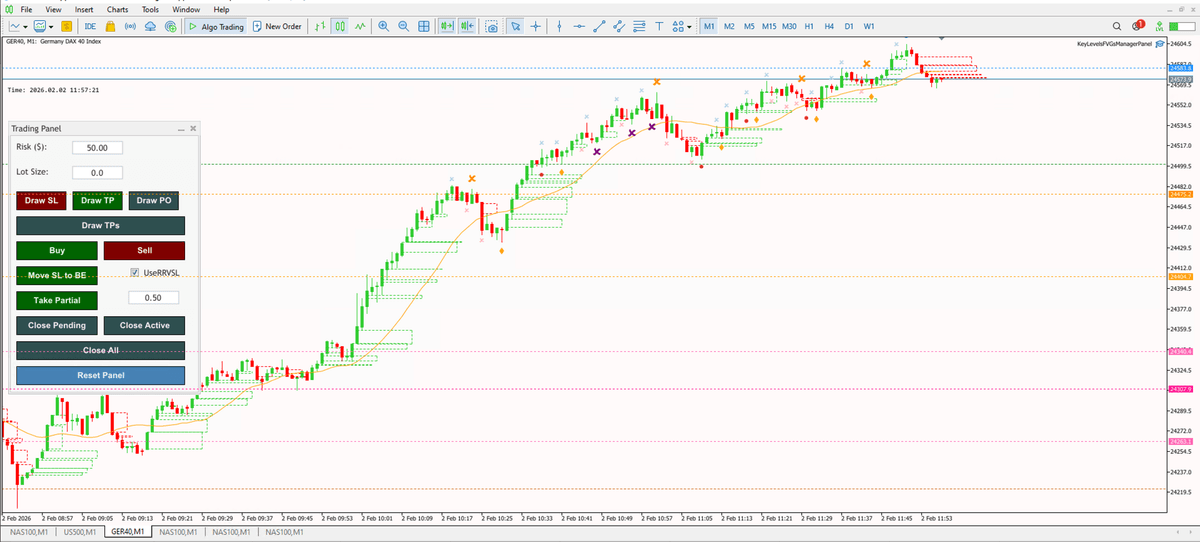Click the Zoom Out magnifier icon
This screenshot has width=1200, height=542.
403,27
